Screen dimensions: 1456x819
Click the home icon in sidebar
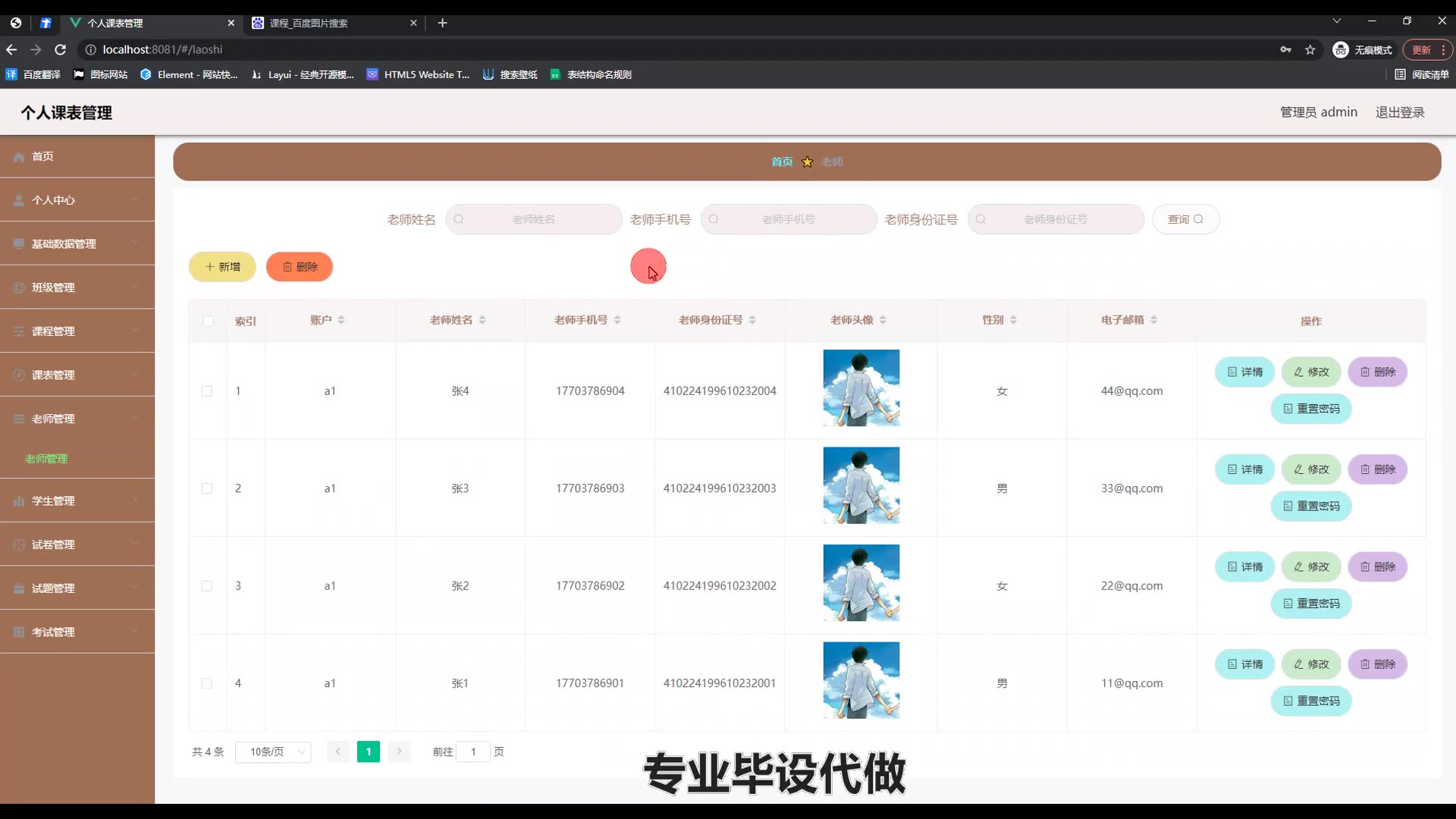click(x=19, y=157)
